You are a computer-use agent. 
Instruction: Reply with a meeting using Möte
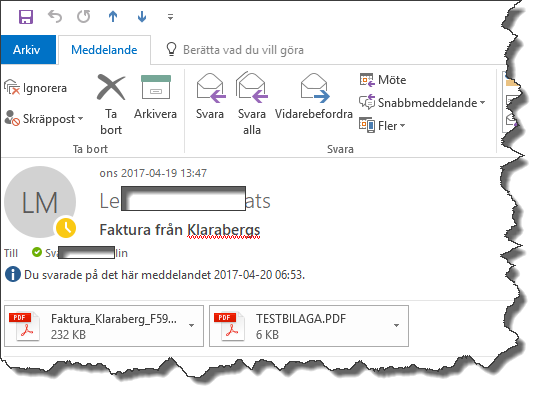[x=383, y=80]
